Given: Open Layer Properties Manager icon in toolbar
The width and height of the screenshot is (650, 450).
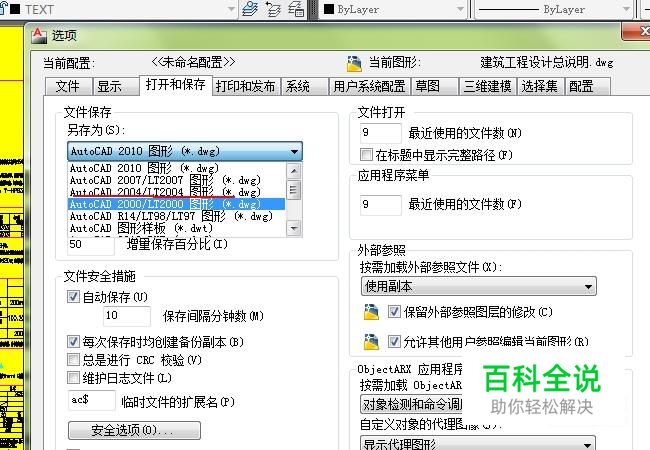Looking at the screenshot, I should [250, 9].
